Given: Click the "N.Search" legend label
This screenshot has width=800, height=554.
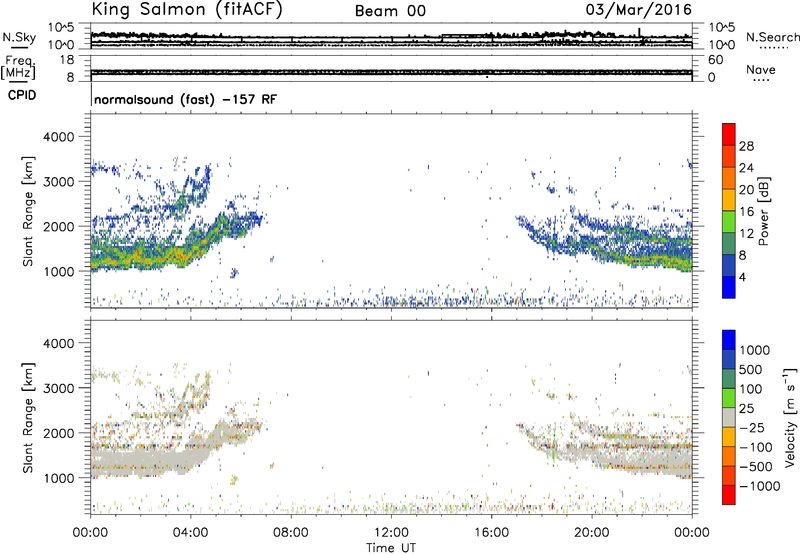Looking at the screenshot, I should tap(772, 37).
